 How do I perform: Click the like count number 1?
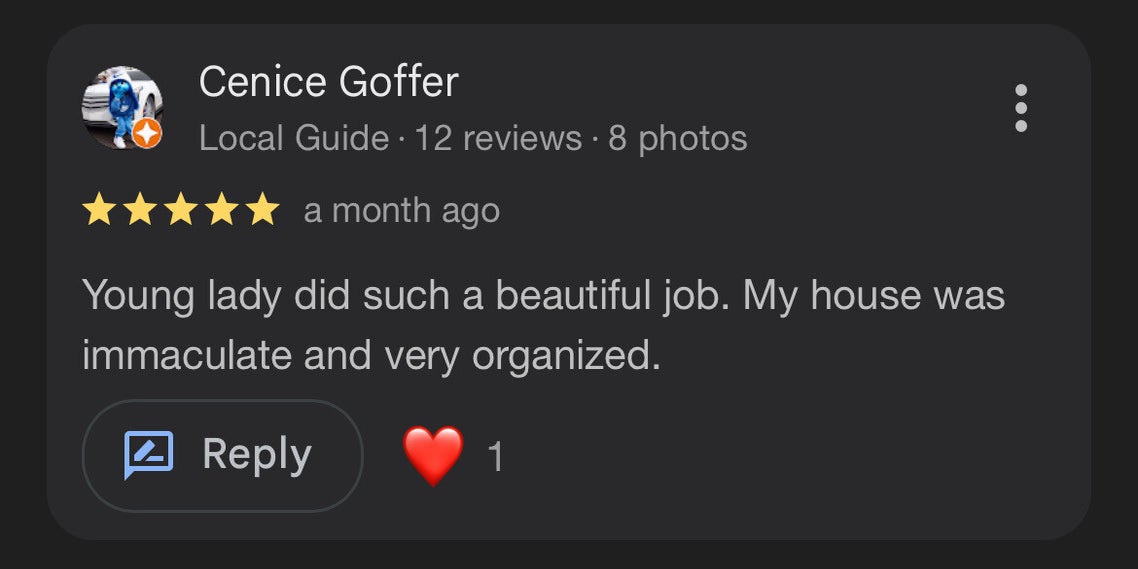point(495,457)
